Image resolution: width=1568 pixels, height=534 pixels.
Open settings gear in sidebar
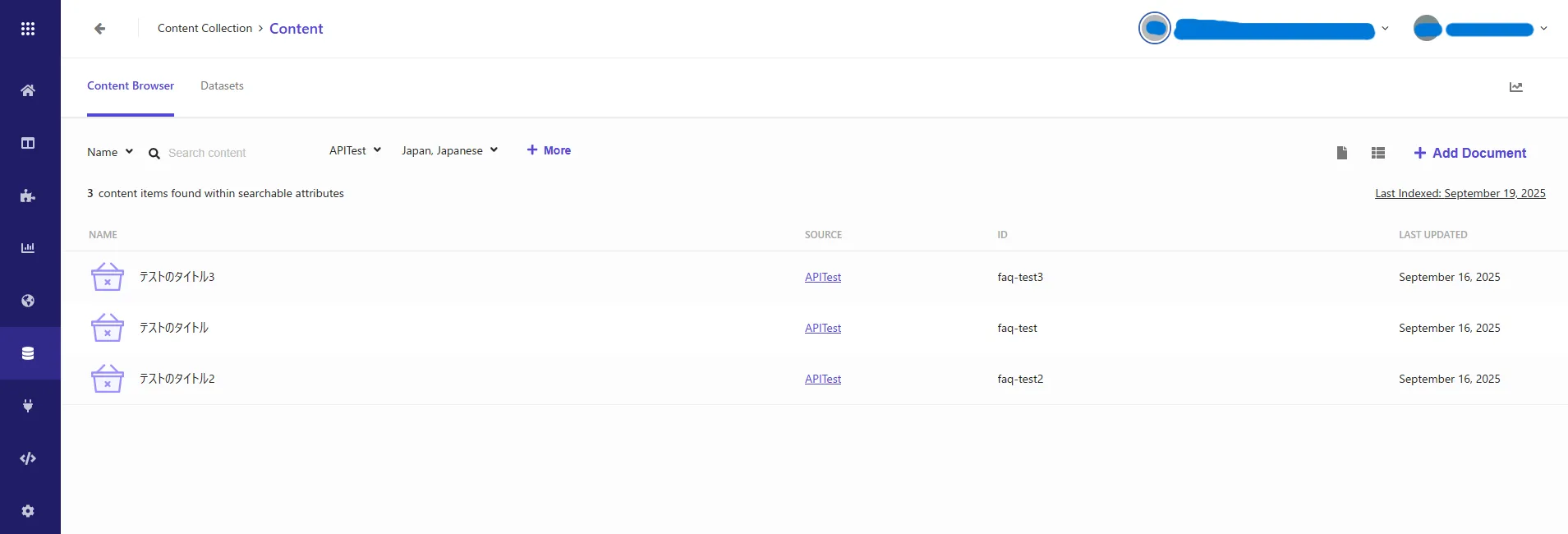[x=28, y=511]
